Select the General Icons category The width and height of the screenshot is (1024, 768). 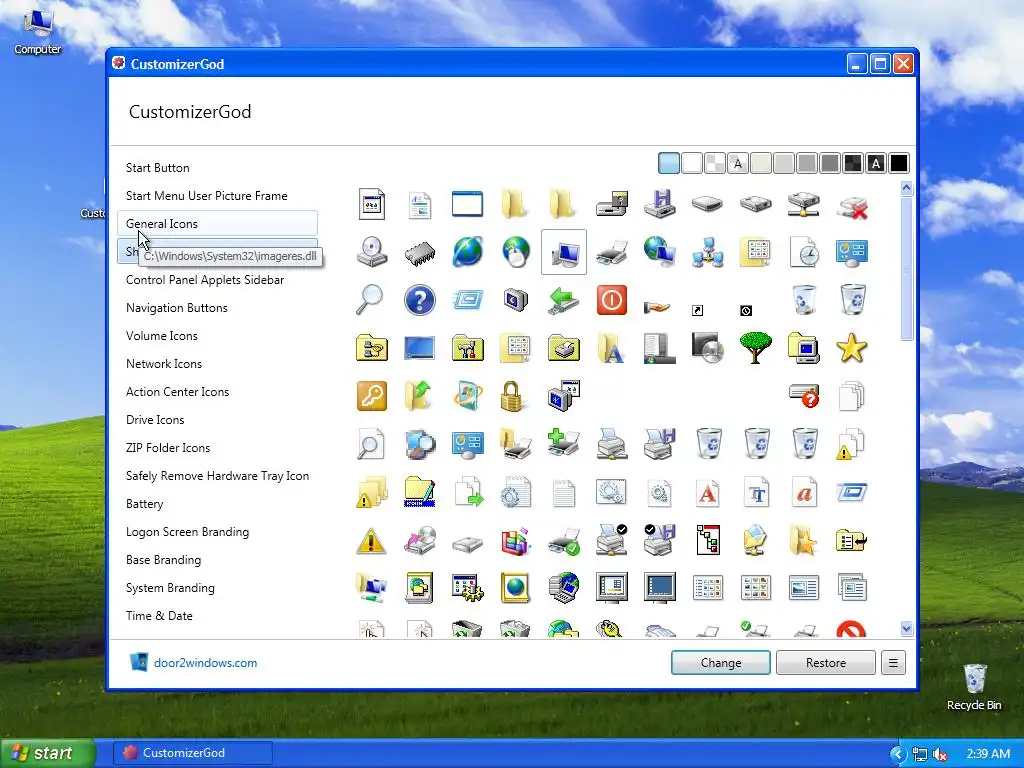point(217,223)
